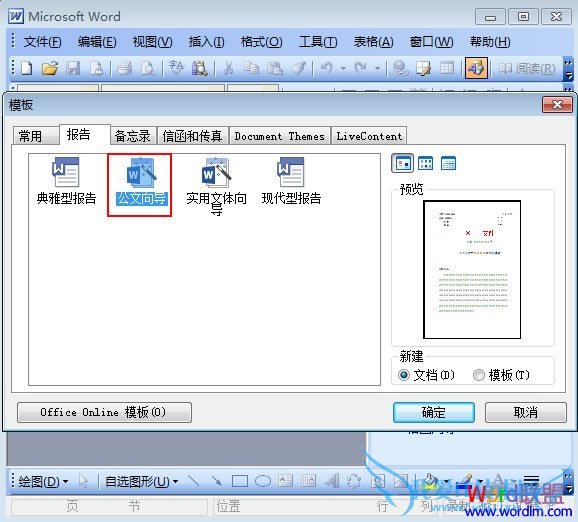Switch to details view in template dialog
This screenshot has width=578, height=522.
click(x=448, y=163)
